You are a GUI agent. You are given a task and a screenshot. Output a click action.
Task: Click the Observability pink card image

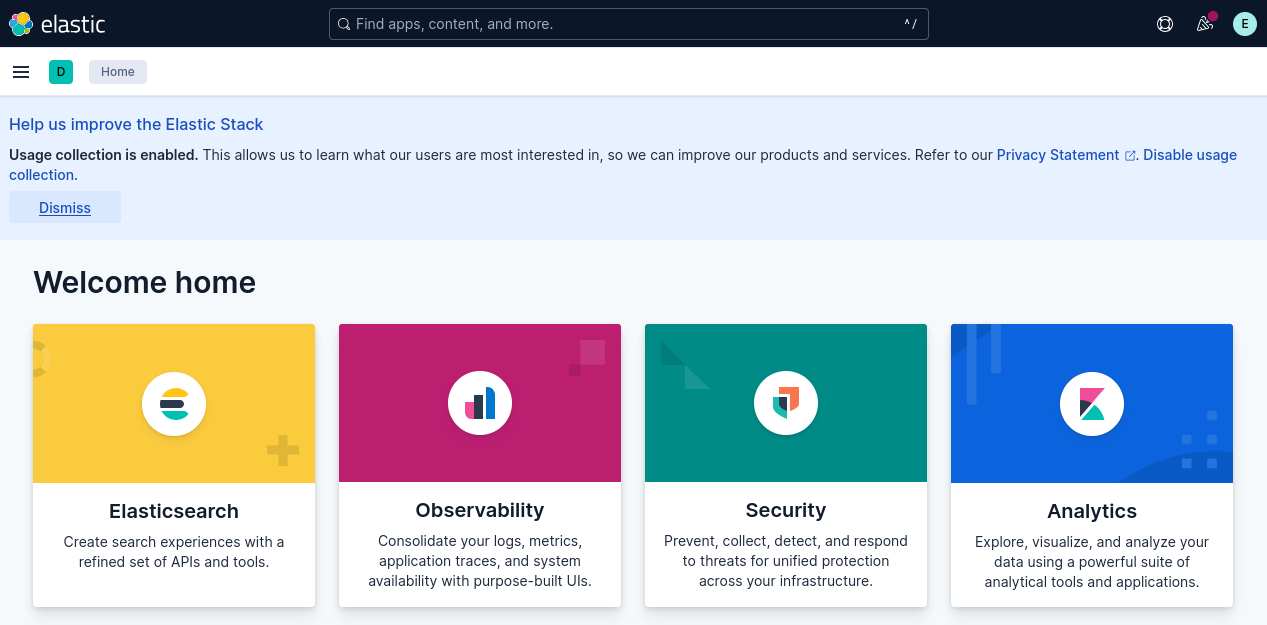[480, 404]
